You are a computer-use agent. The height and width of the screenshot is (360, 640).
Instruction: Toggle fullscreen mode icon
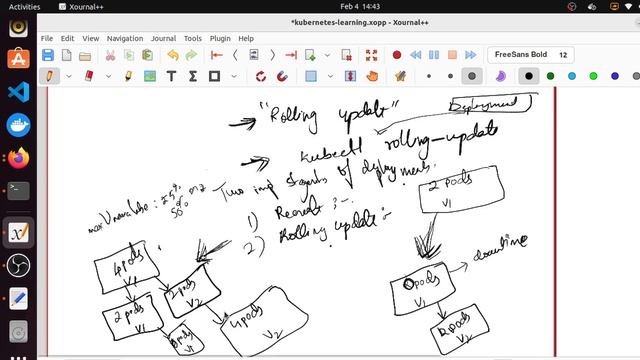click(x=371, y=55)
